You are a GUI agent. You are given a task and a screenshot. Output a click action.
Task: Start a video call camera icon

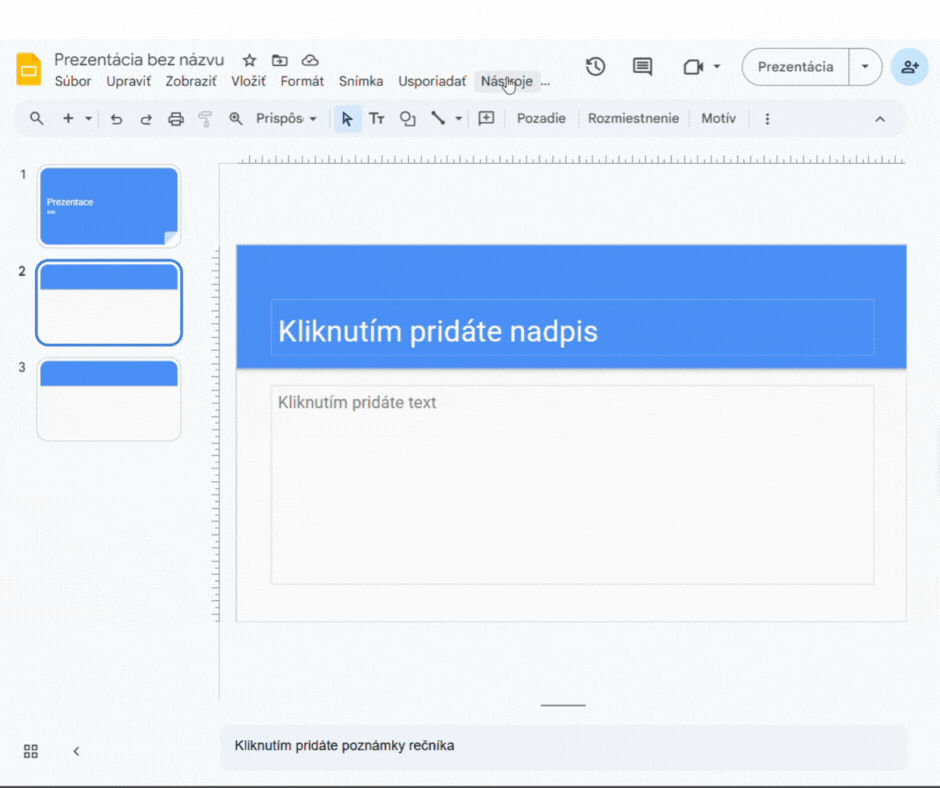pyautogui.click(x=693, y=67)
